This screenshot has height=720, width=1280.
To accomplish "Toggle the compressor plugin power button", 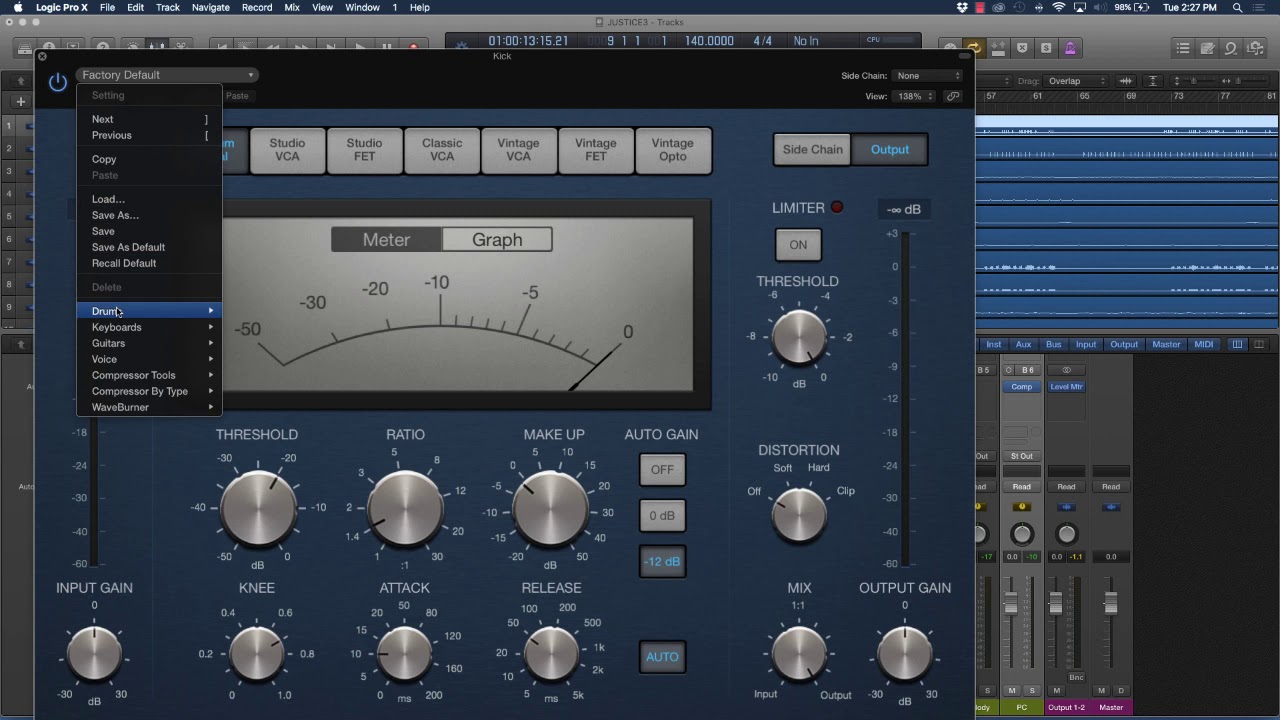I will (x=58, y=82).
